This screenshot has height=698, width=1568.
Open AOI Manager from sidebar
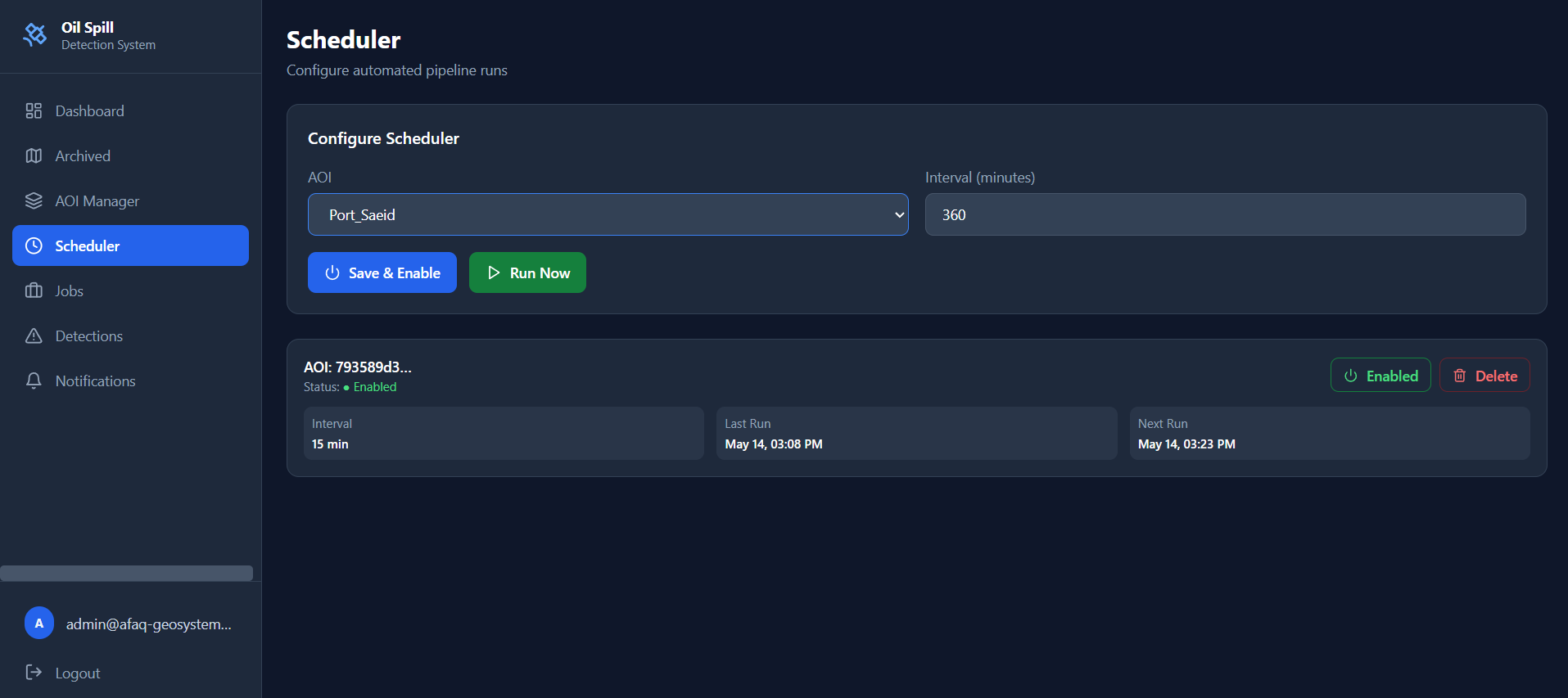(130, 200)
